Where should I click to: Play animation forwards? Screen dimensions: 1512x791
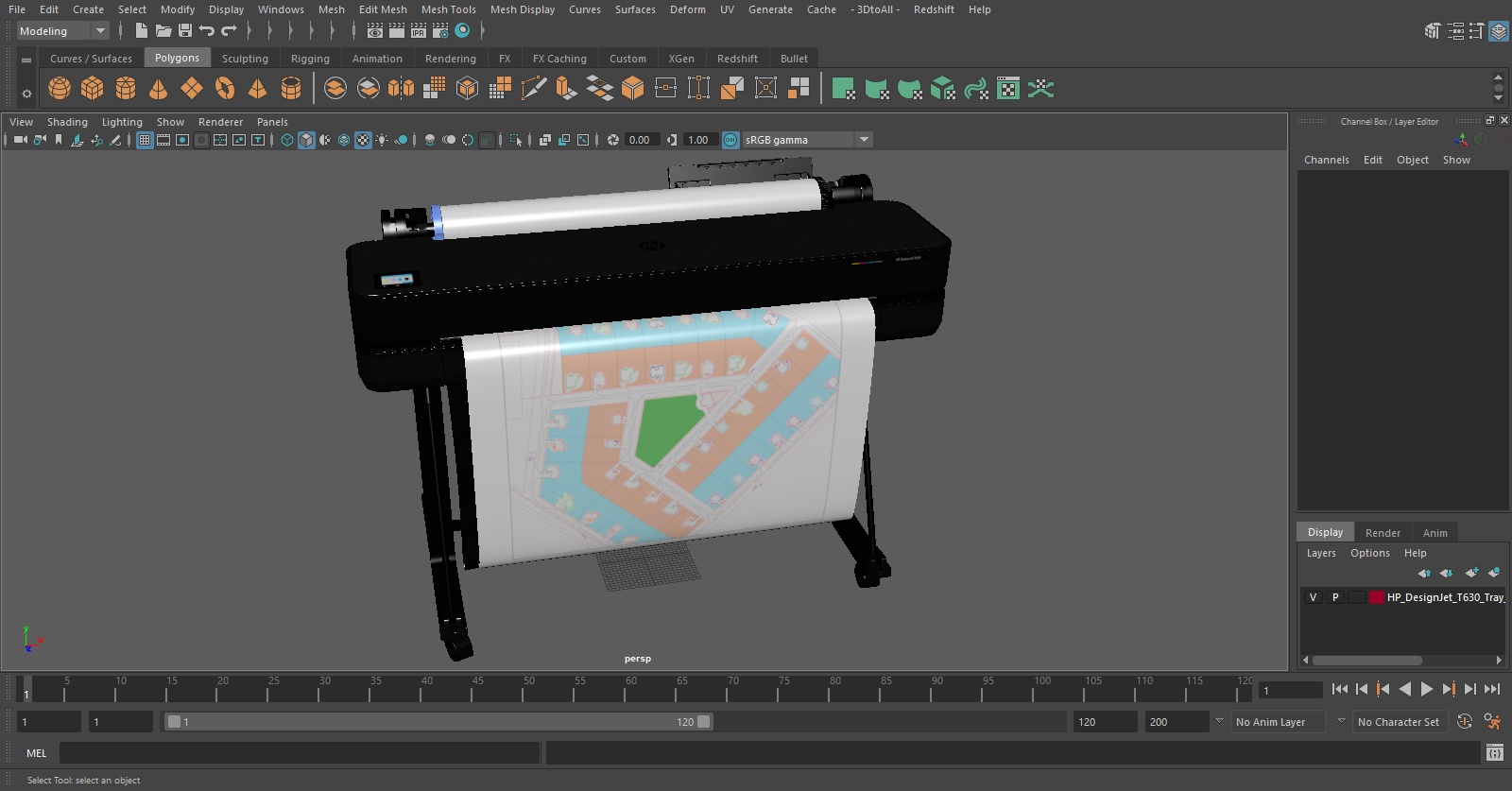[x=1427, y=689]
